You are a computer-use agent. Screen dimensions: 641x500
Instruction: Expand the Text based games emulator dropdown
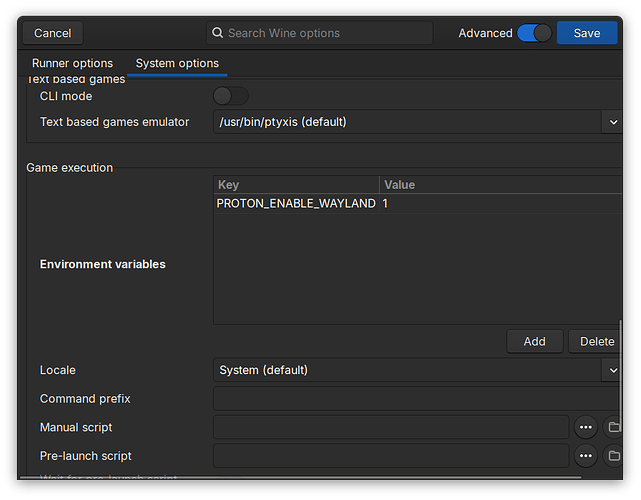(x=611, y=122)
